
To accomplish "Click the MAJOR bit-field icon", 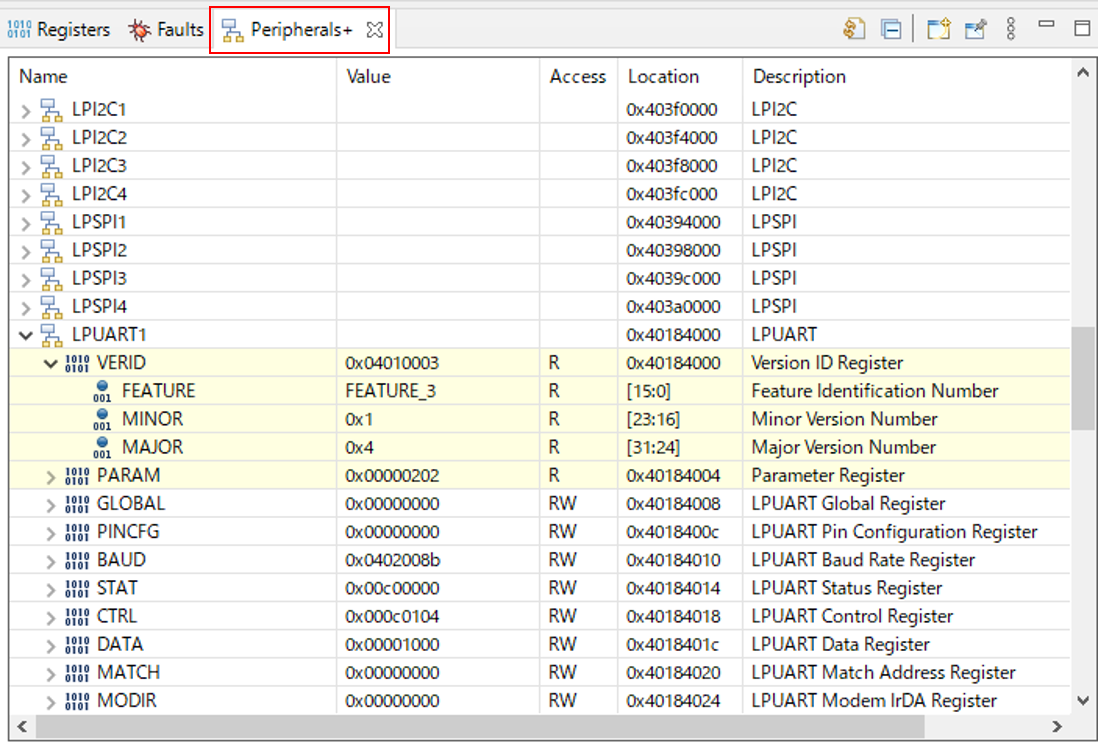I will click(102, 447).
